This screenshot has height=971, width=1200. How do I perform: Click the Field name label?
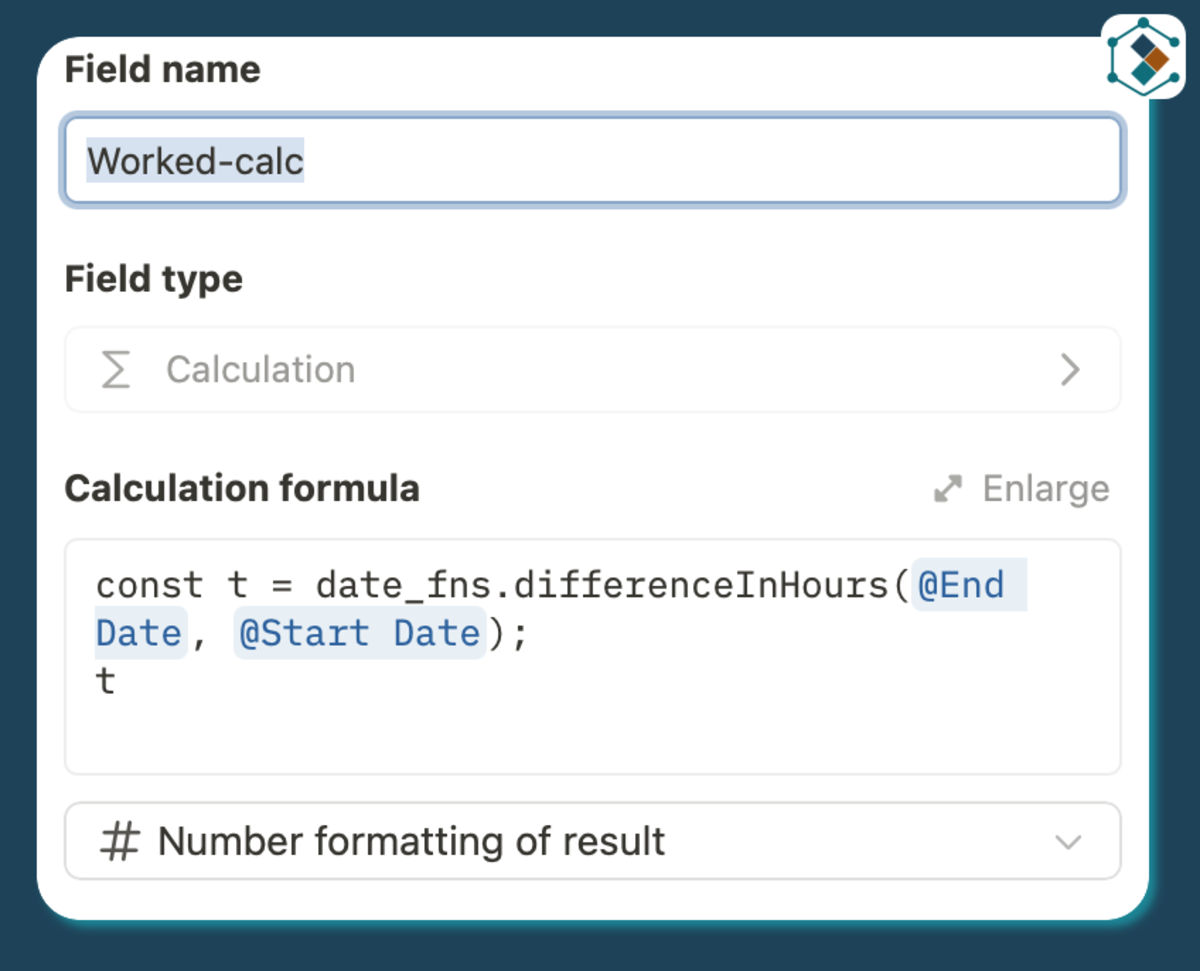162,70
